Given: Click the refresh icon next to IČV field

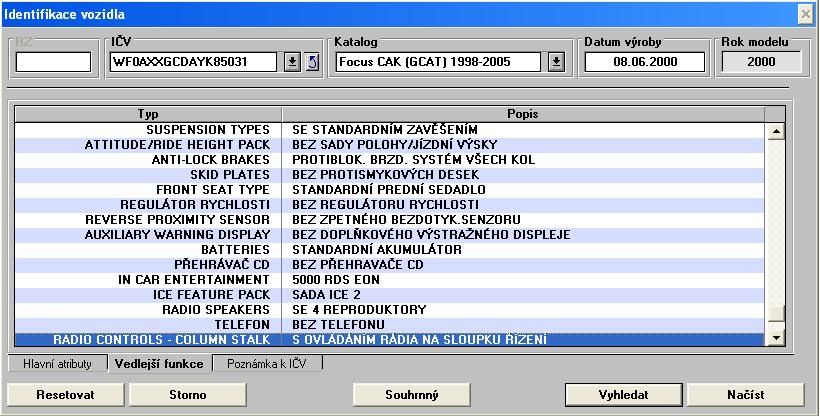Looking at the screenshot, I should [311, 62].
